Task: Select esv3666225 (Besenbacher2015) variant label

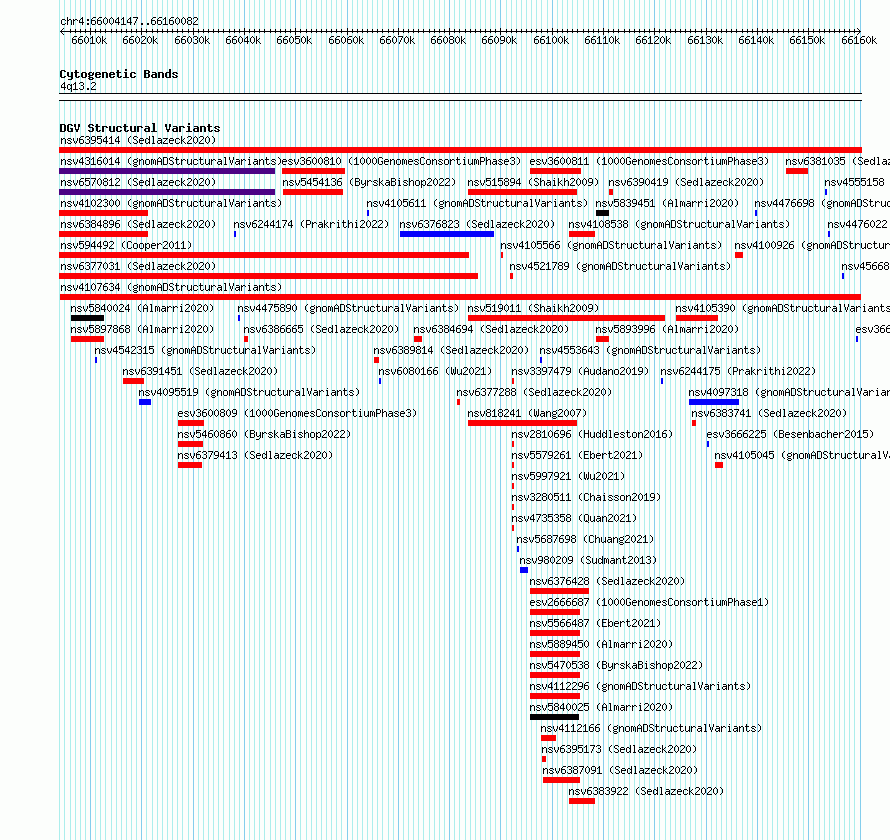Action: coord(790,434)
